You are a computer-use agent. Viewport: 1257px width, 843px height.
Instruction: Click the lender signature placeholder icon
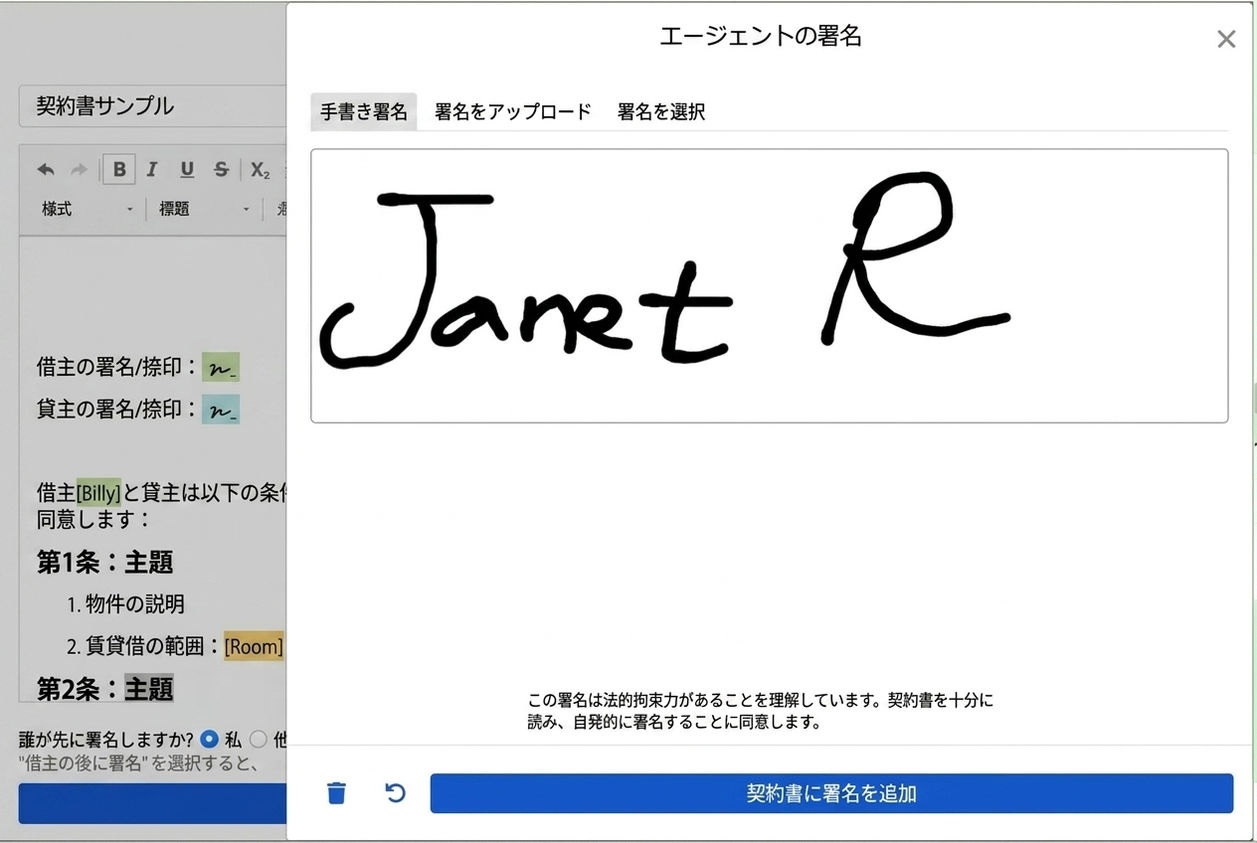click(x=220, y=409)
